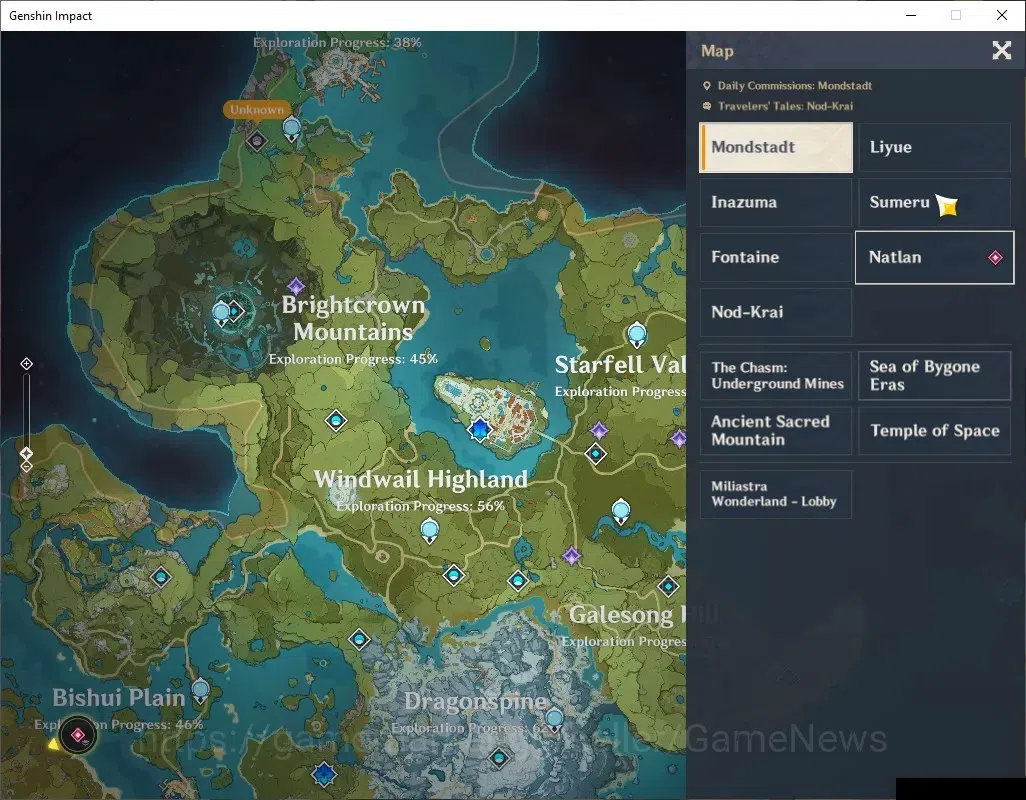This screenshot has height=800, width=1026.
Task: Click pink quest diamond on Natlan entry
Action: point(995,258)
